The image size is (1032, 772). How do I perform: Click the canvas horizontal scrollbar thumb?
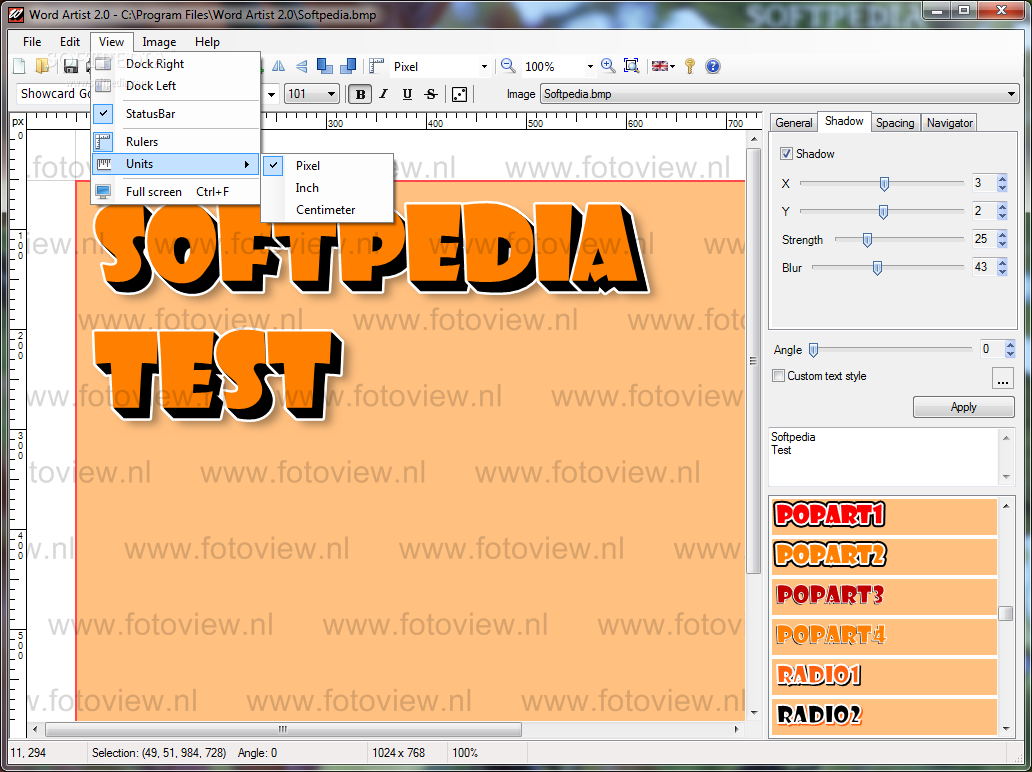[284, 729]
